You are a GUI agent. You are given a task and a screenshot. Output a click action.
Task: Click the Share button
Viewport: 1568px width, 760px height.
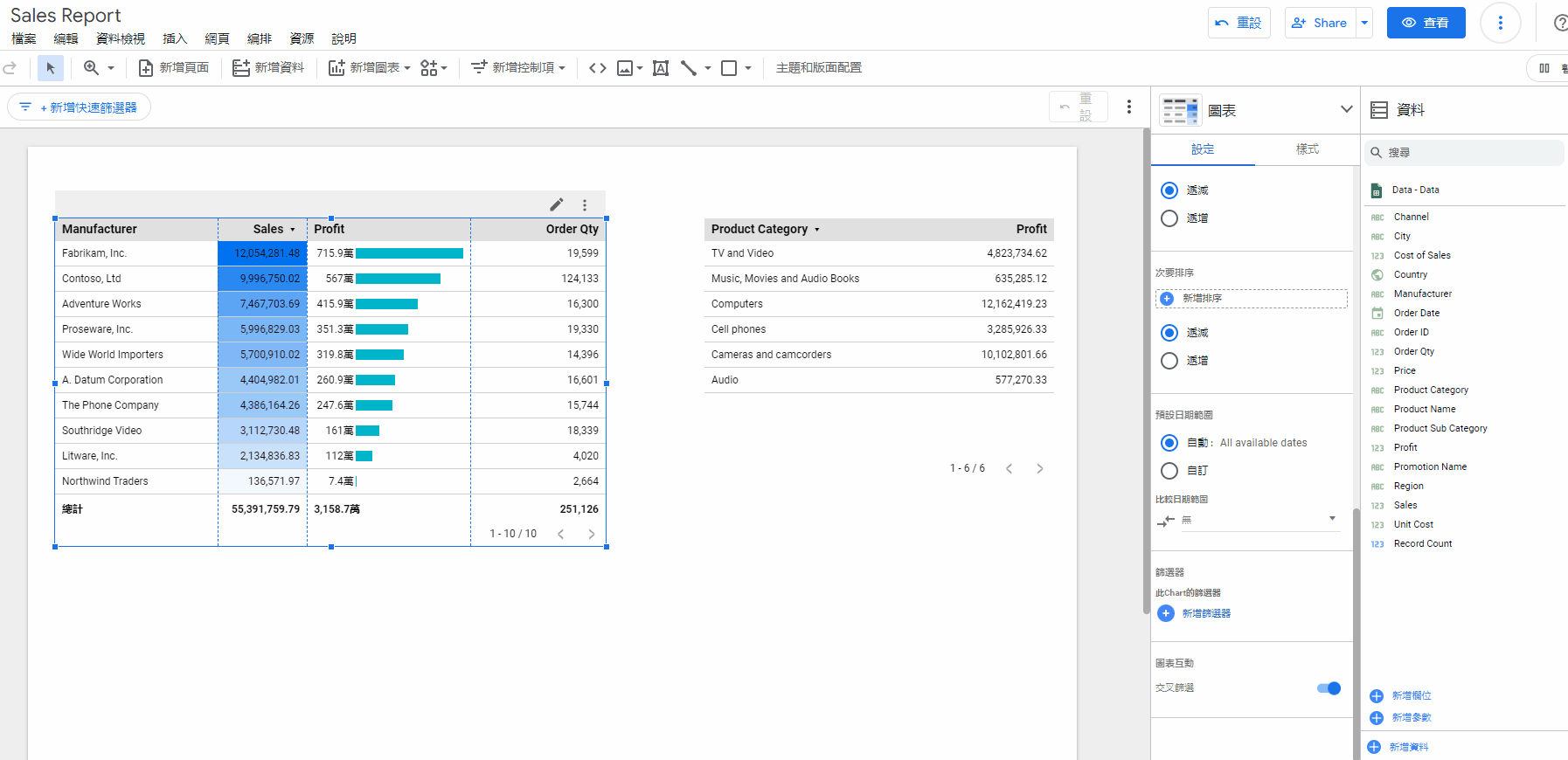(1320, 24)
